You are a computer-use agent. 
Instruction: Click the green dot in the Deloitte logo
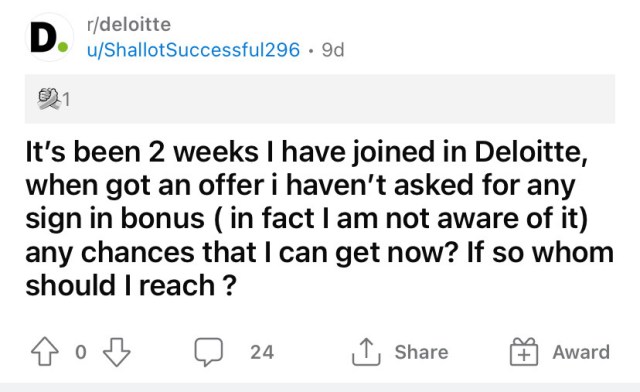(x=62, y=47)
